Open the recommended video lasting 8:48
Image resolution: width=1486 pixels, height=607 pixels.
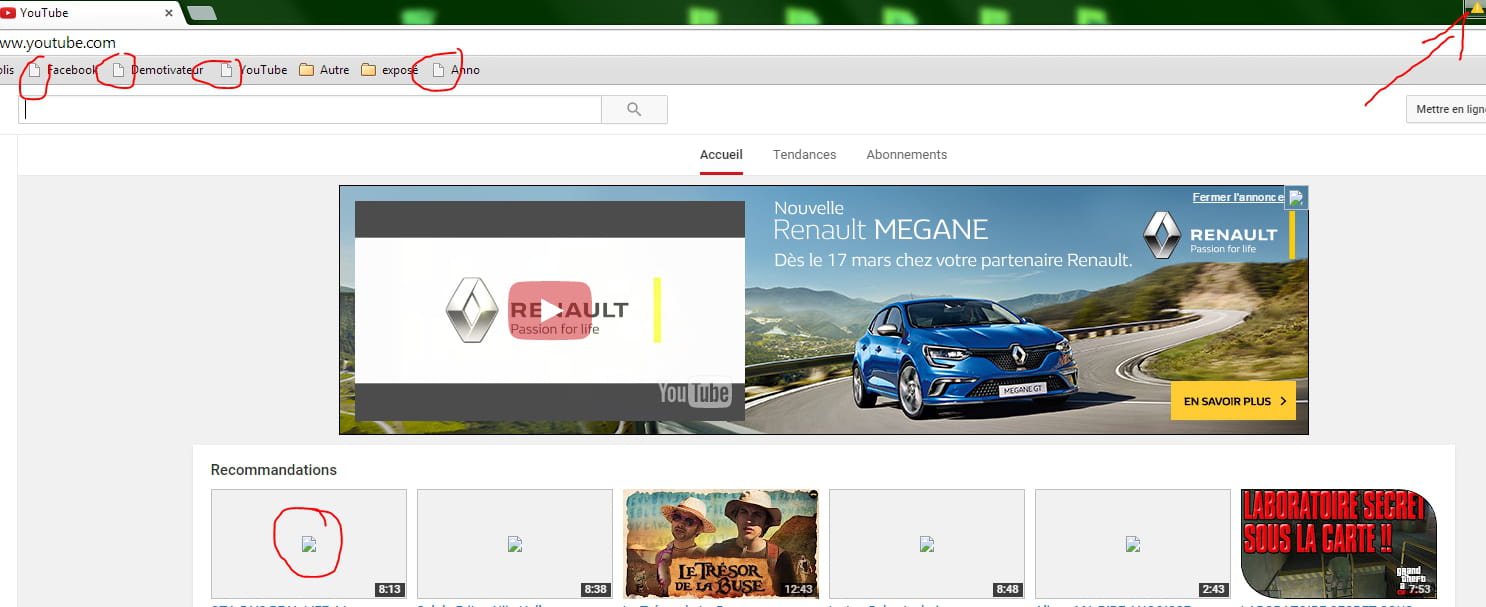coord(927,544)
